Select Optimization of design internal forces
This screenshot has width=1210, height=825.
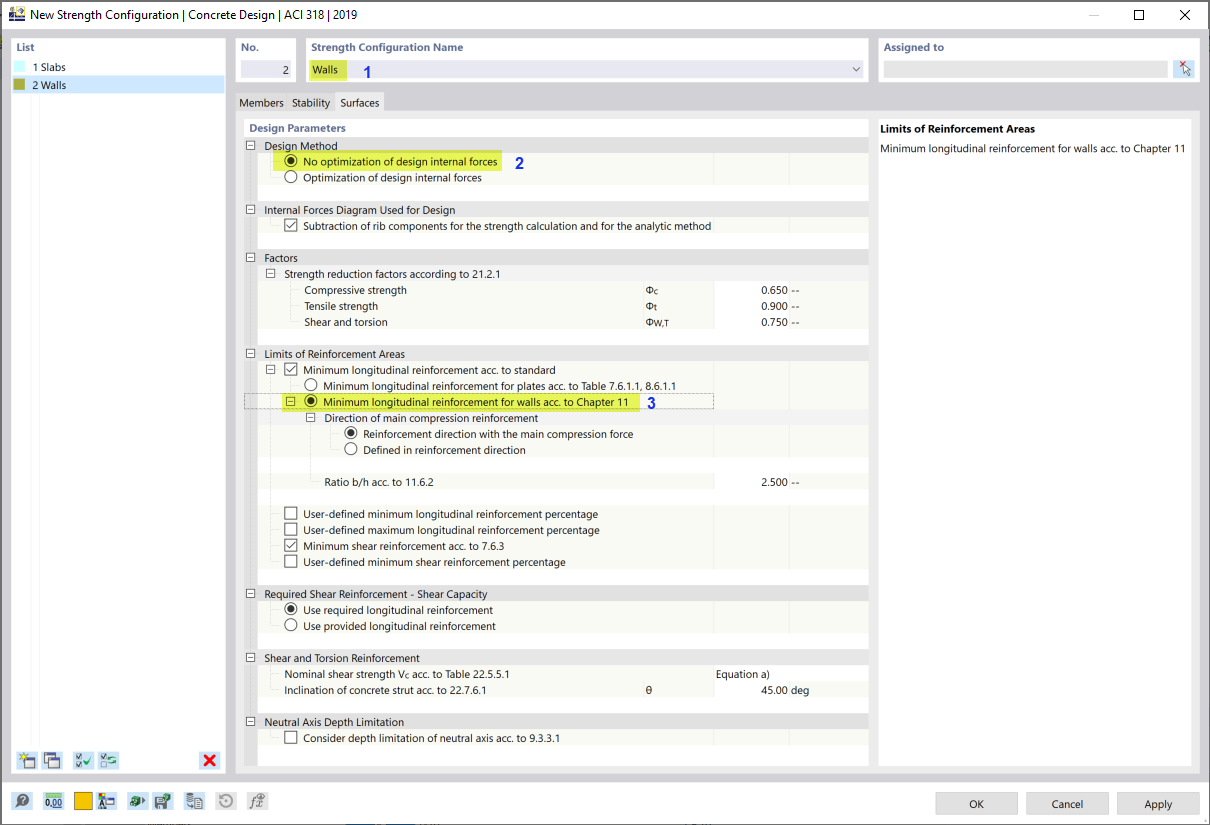(291, 177)
